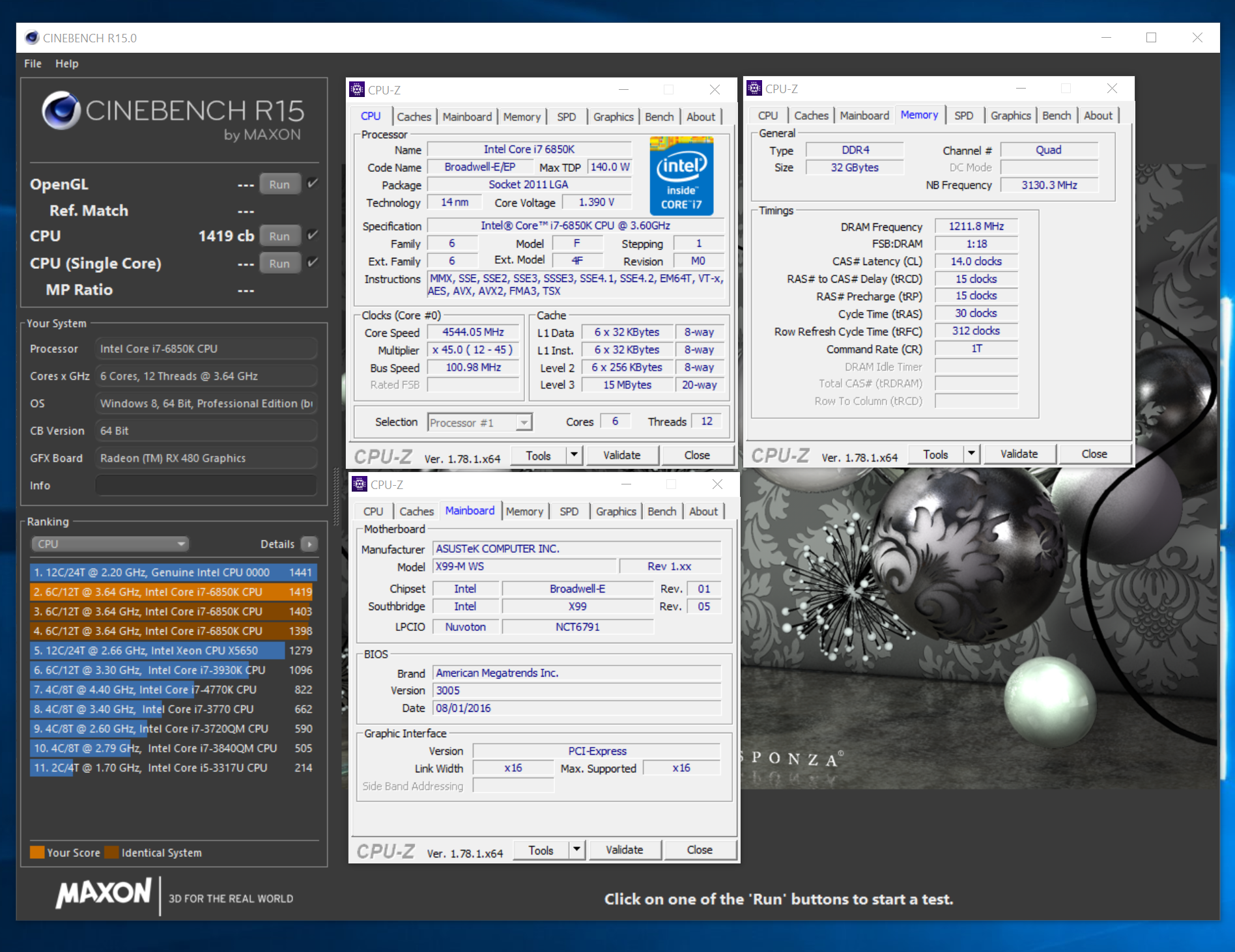This screenshot has width=1235, height=952.
Task: Click the Cinebench app icon in title bar
Action: click(32, 38)
